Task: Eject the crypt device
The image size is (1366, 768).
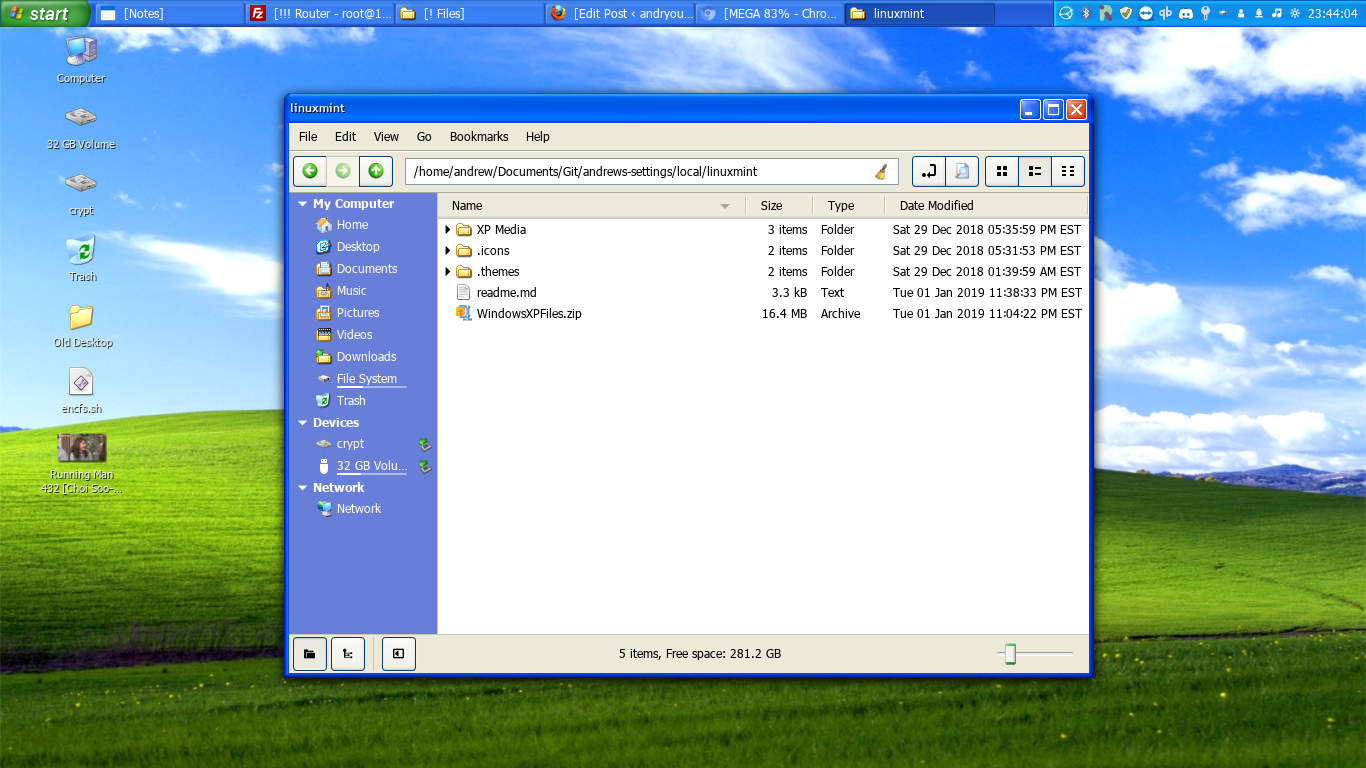Action: 424,444
